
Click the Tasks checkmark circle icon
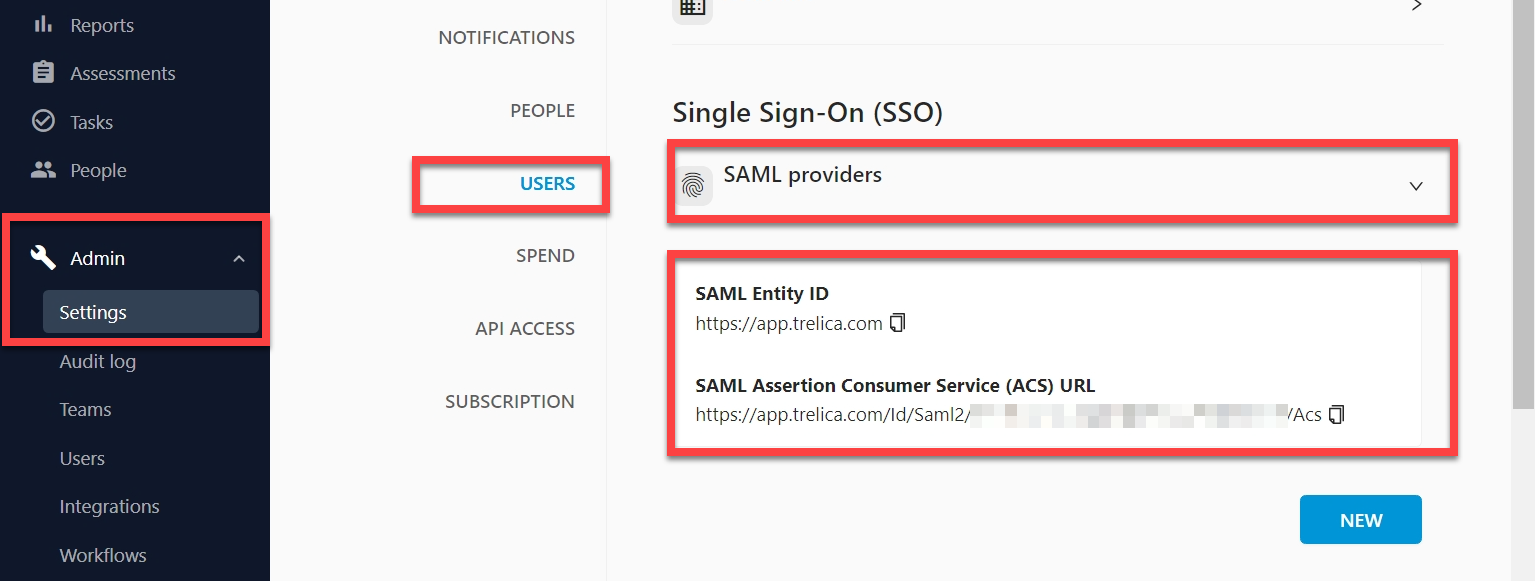43,122
